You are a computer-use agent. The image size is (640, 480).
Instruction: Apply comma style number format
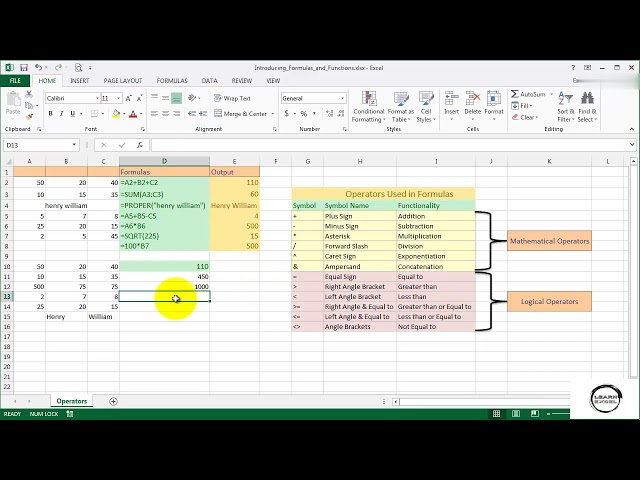coord(314,114)
